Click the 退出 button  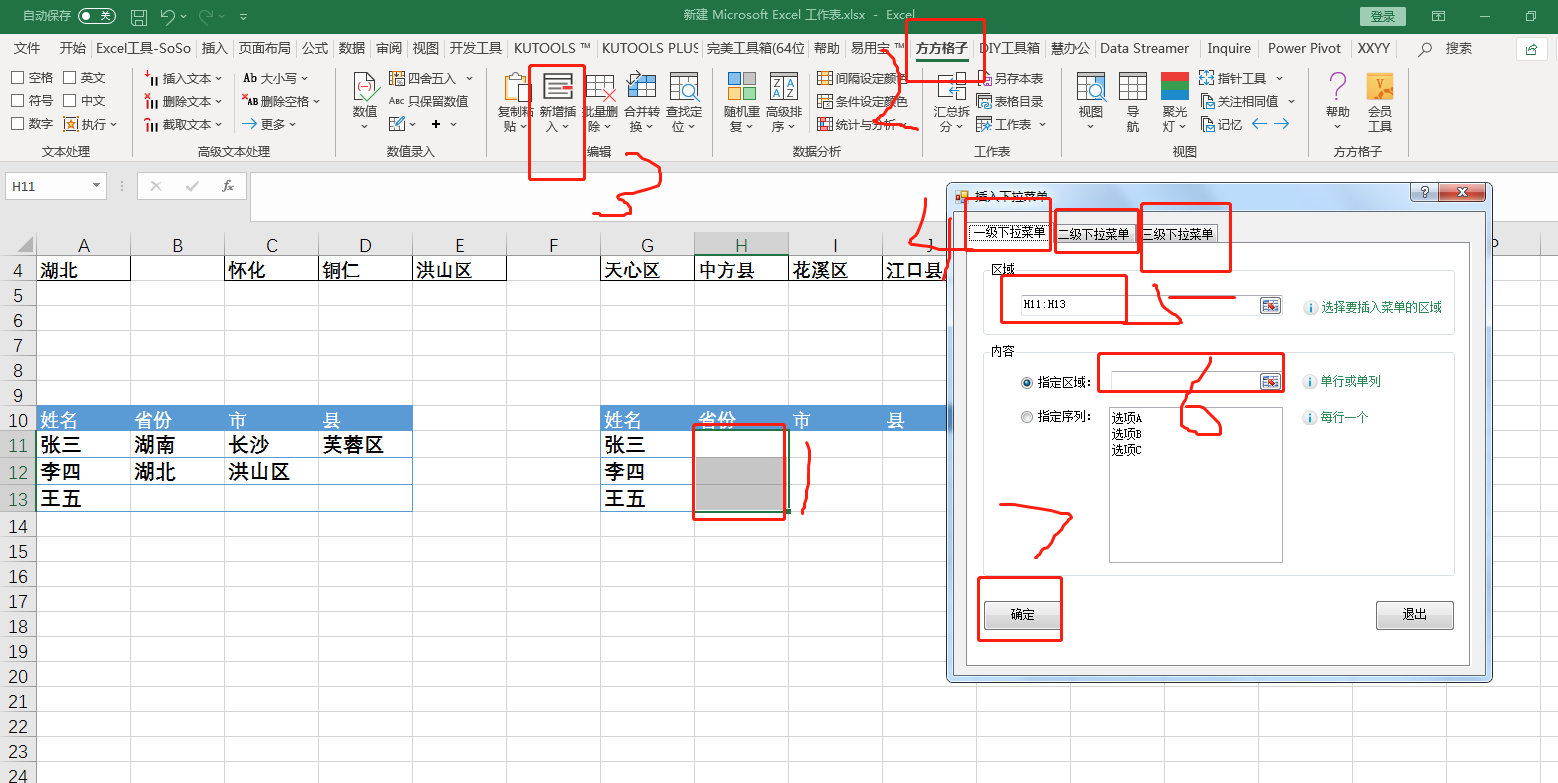coord(1414,615)
